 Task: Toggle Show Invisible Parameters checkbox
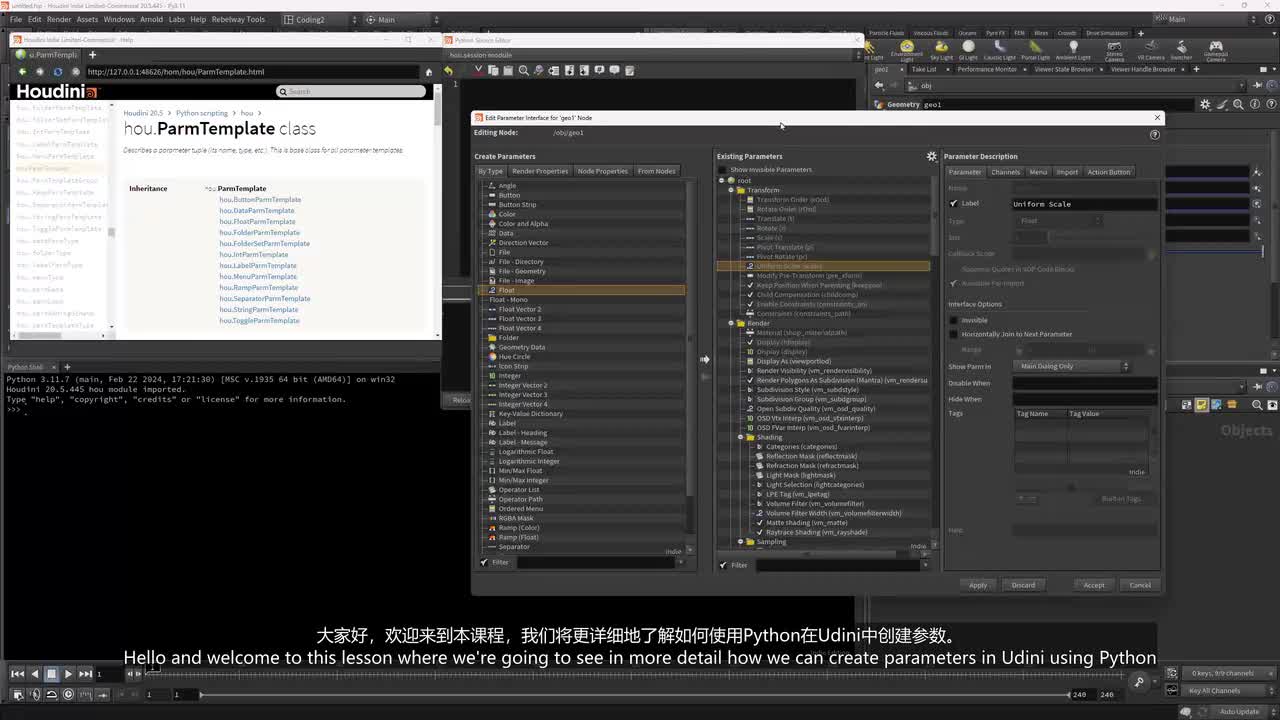722,170
